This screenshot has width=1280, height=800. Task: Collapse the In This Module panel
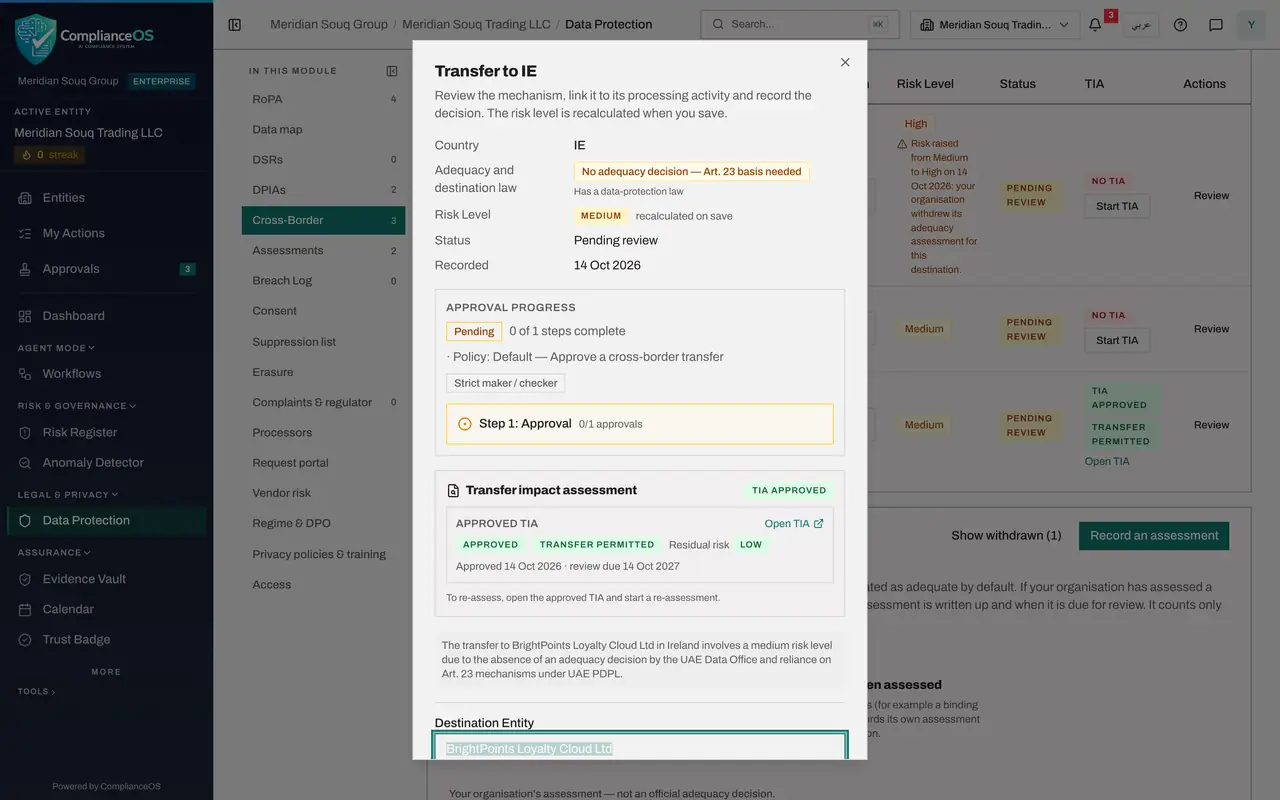[x=392, y=71]
